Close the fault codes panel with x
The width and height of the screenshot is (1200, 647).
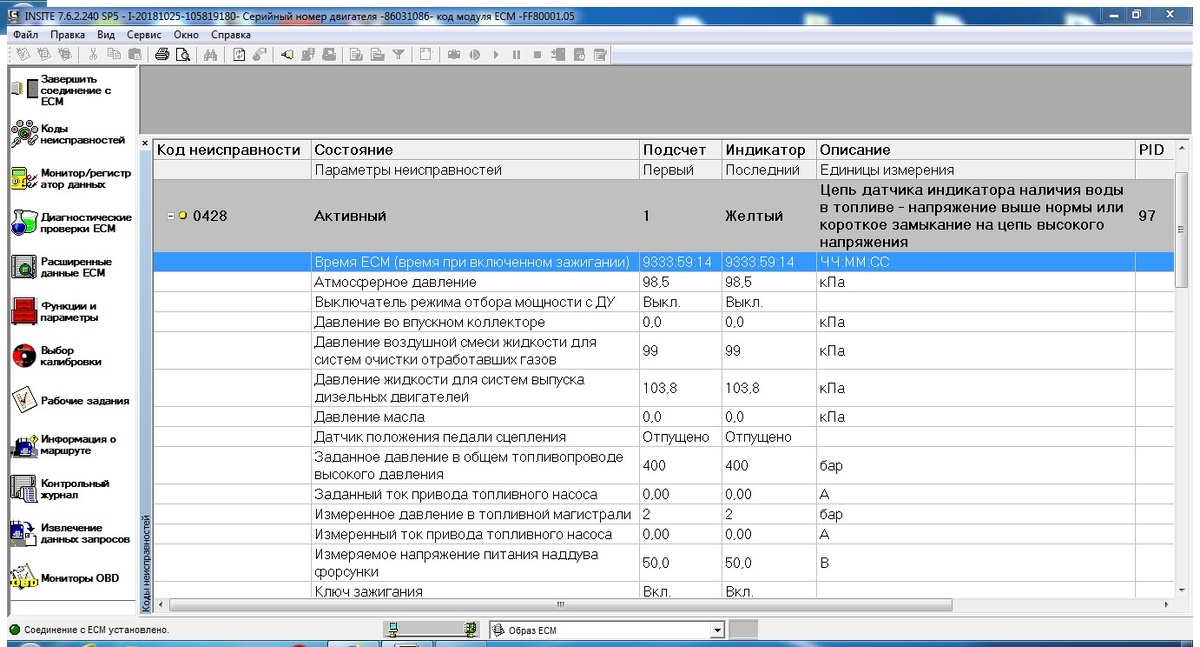tap(145, 144)
